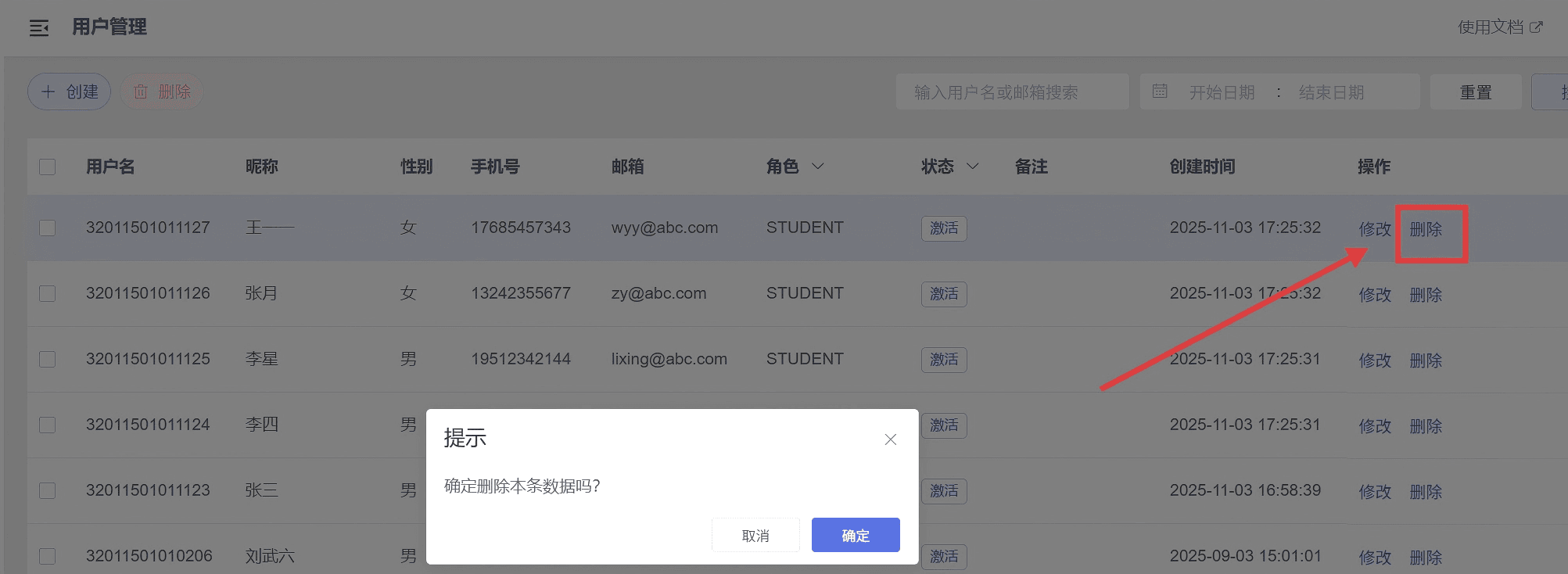Close the 提示 dialog with X icon
1568x574 pixels.
[890, 439]
